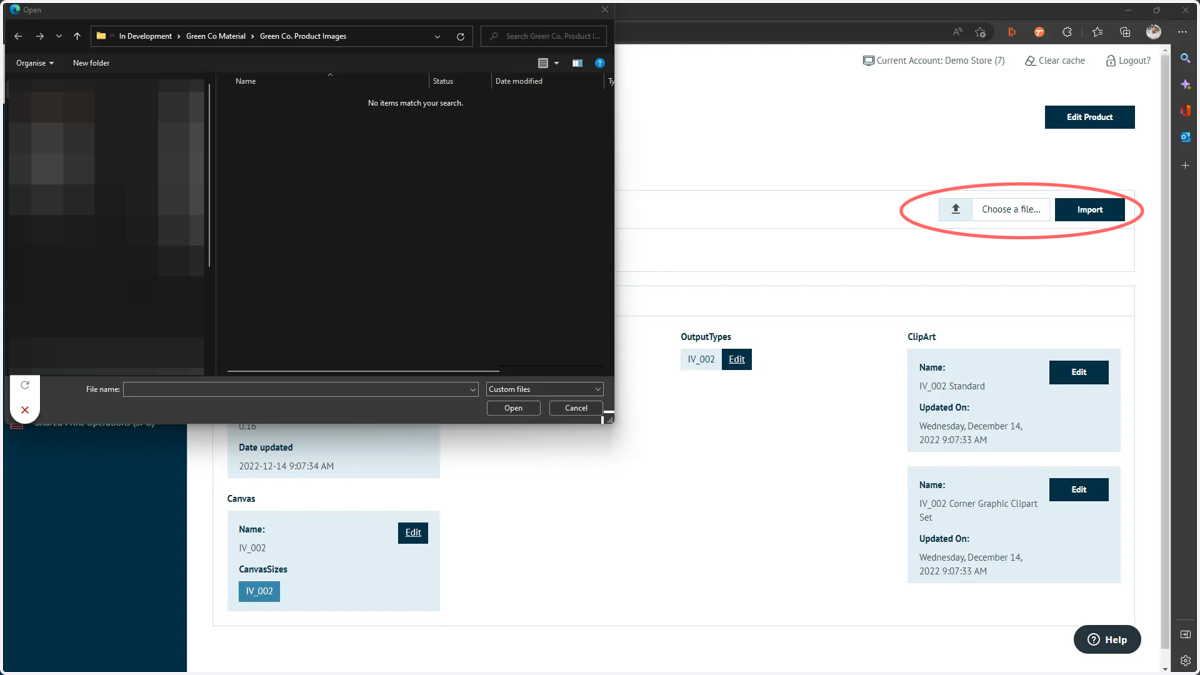Viewport: 1200px width, 675px height.
Task: Click the horizontal scrollbar in file list
Action: (363, 371)
